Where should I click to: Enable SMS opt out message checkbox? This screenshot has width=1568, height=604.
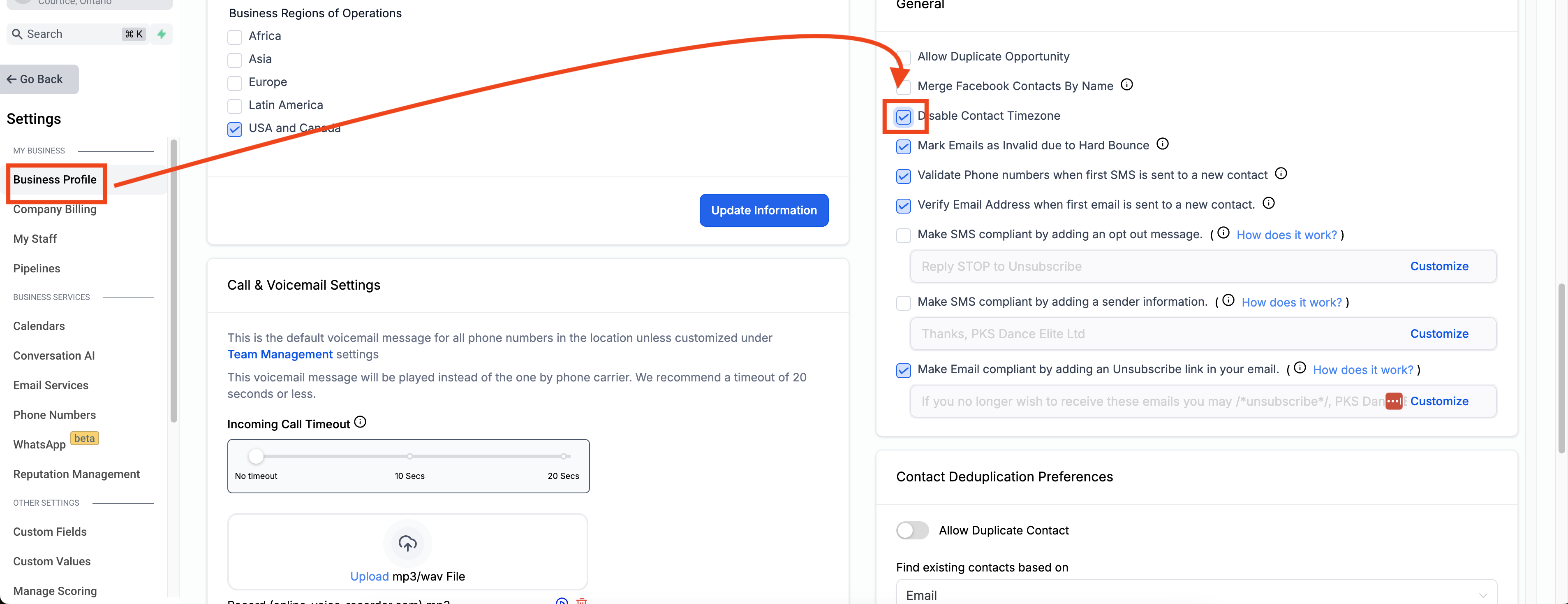[903, 235]
